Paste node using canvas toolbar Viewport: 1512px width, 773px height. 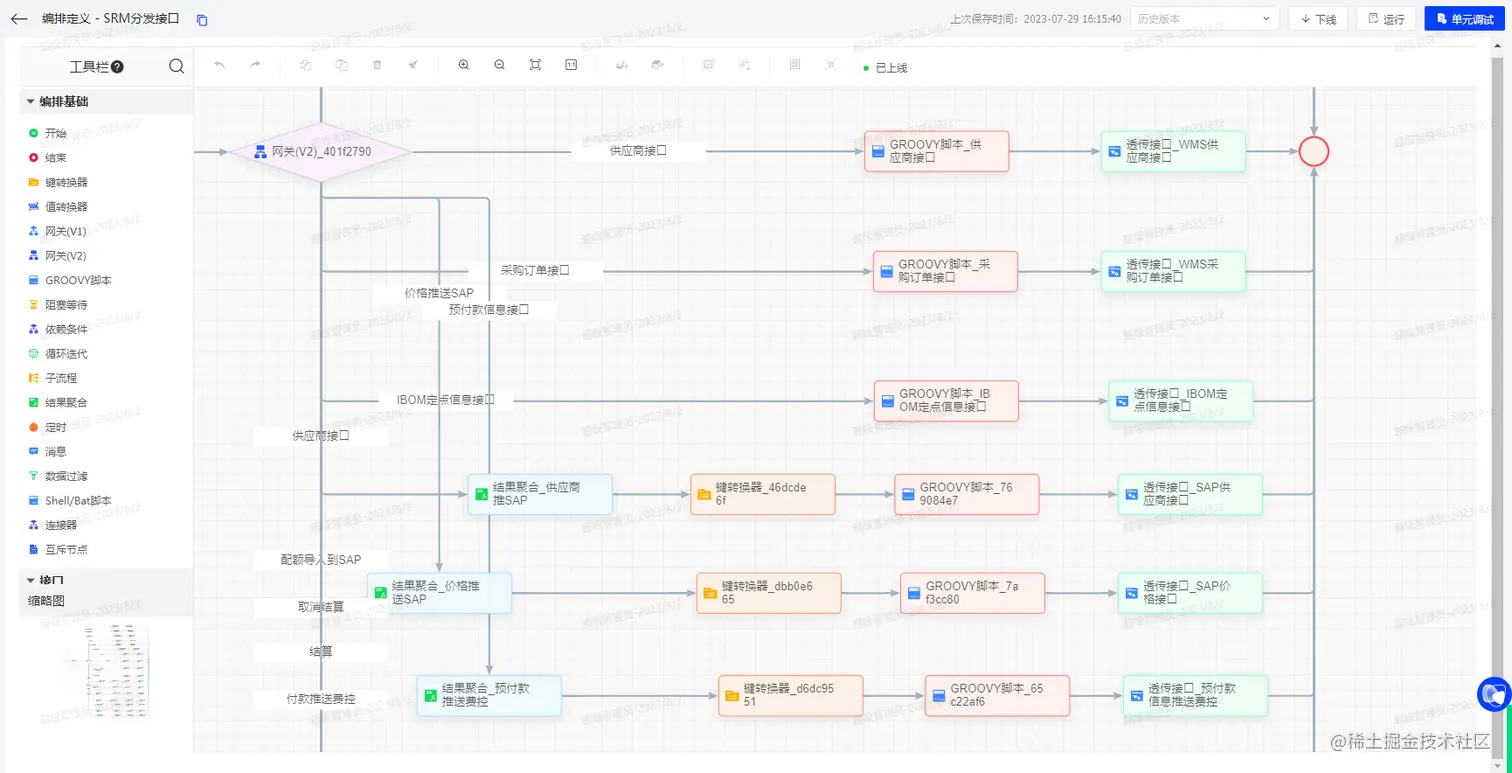pyautogui.click(x=342, y=65)
